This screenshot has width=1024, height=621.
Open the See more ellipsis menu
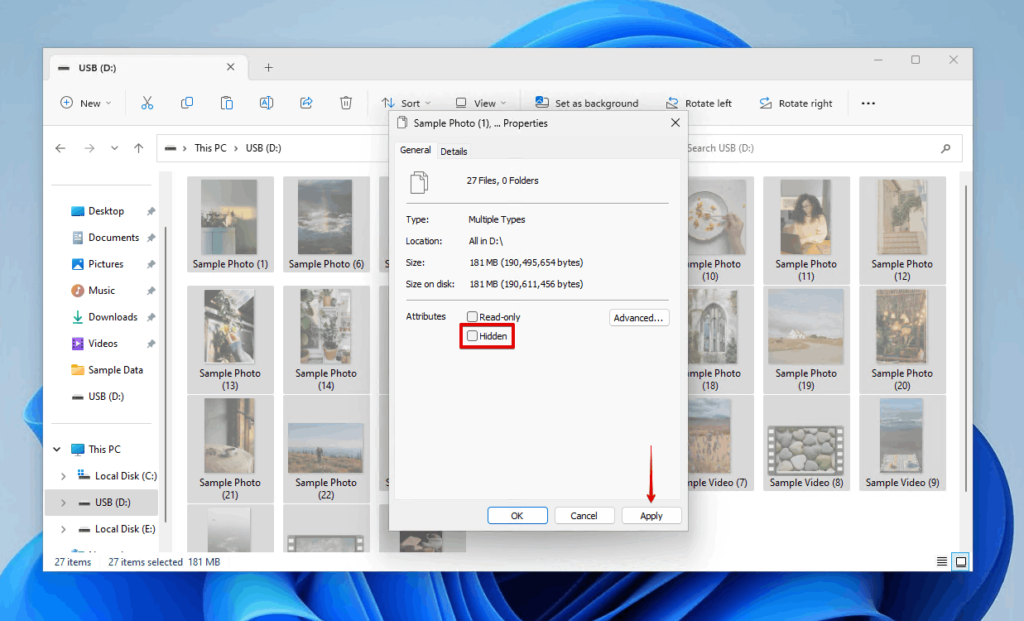click(867, 103)
